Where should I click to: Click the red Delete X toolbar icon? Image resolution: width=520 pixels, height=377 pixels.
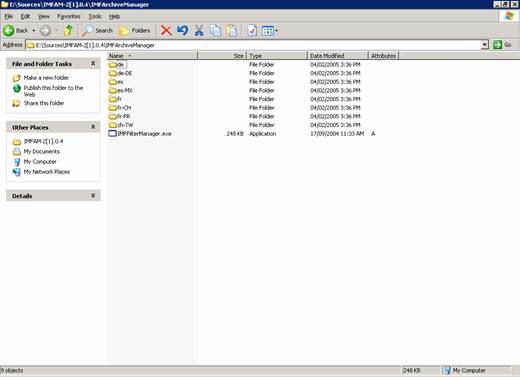tap(166, 31)
